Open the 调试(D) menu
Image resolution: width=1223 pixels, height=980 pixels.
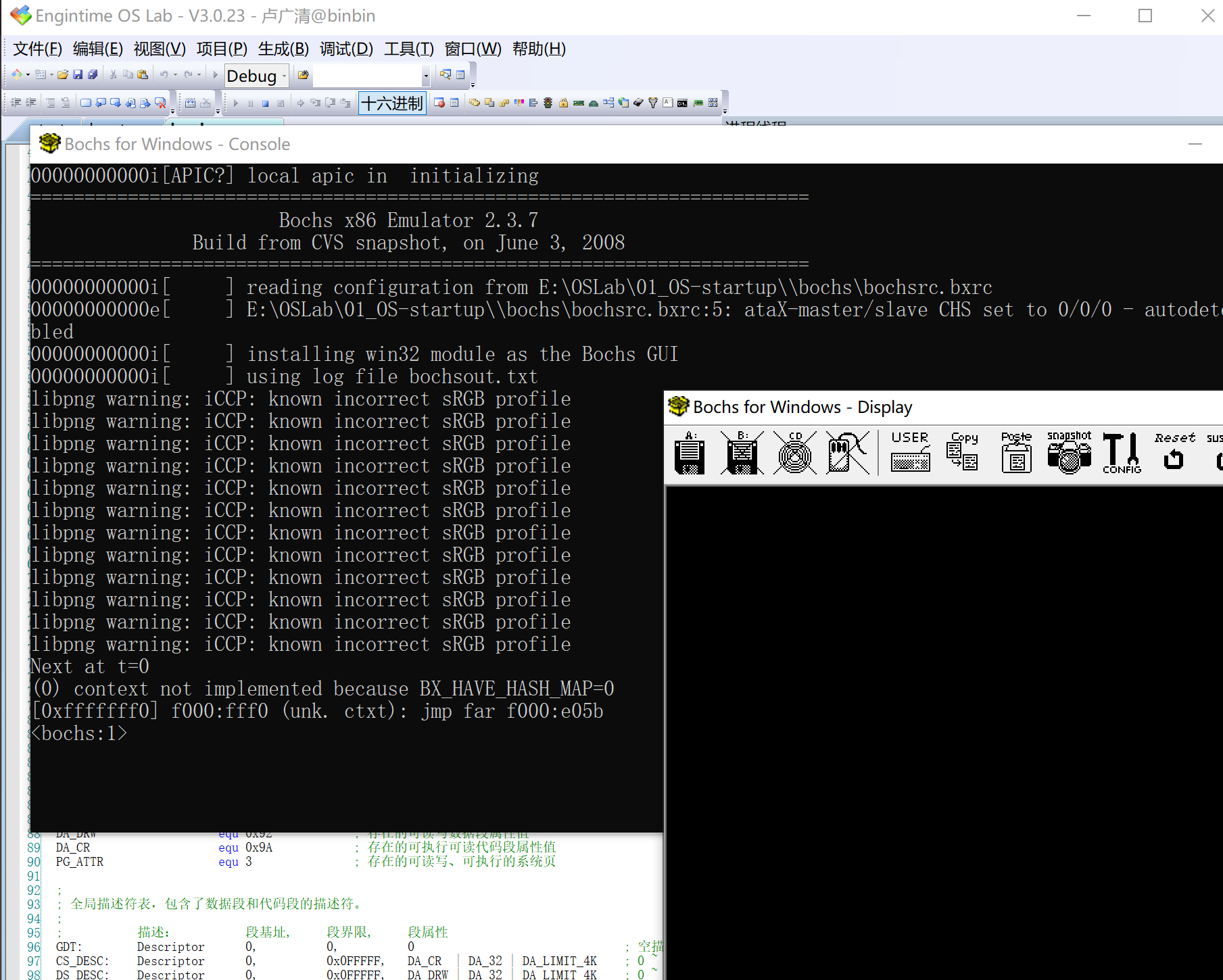(346, 49)
